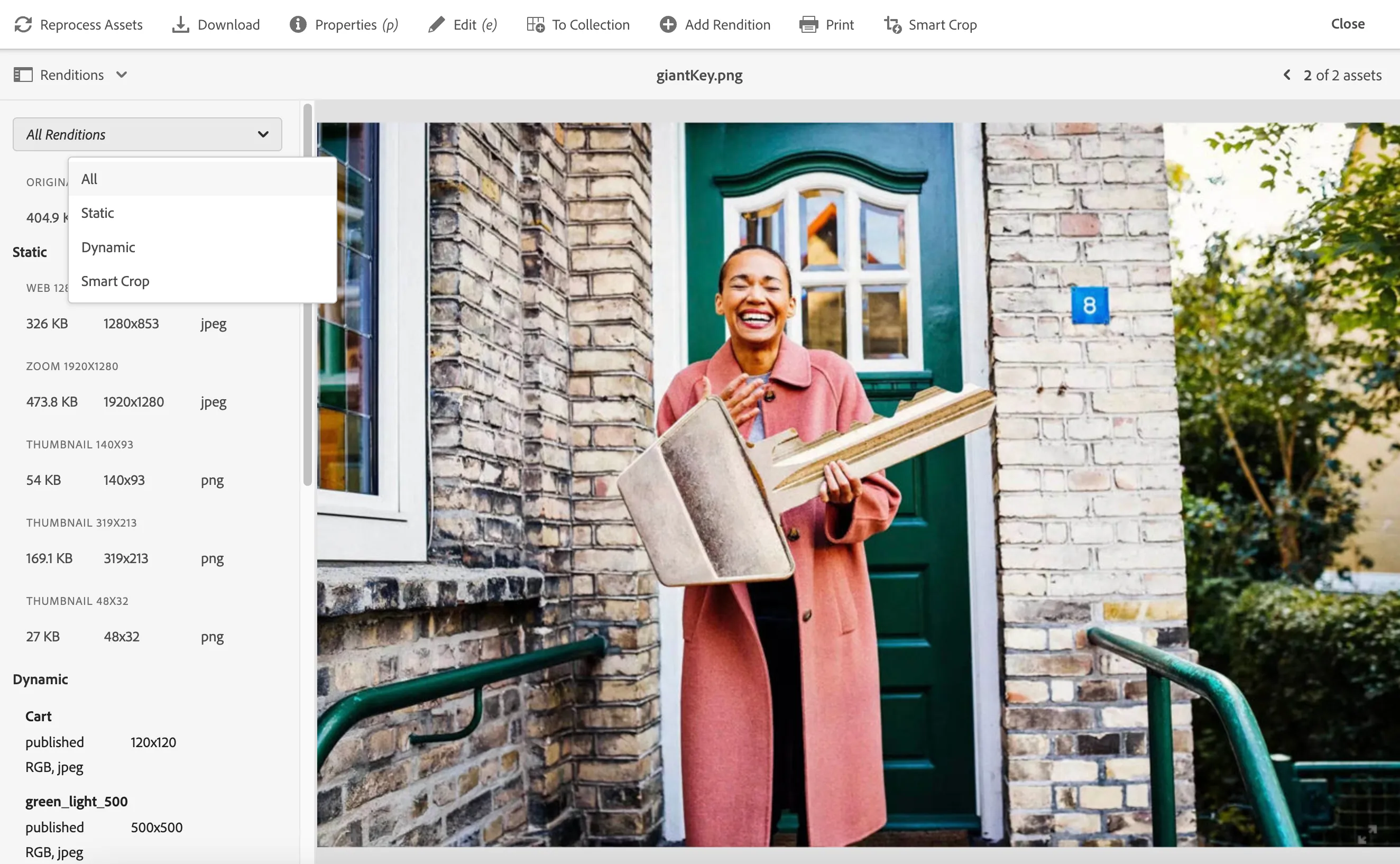Select All in renditions filter list
Screen dimensions: 1400x864
point(202,179)
